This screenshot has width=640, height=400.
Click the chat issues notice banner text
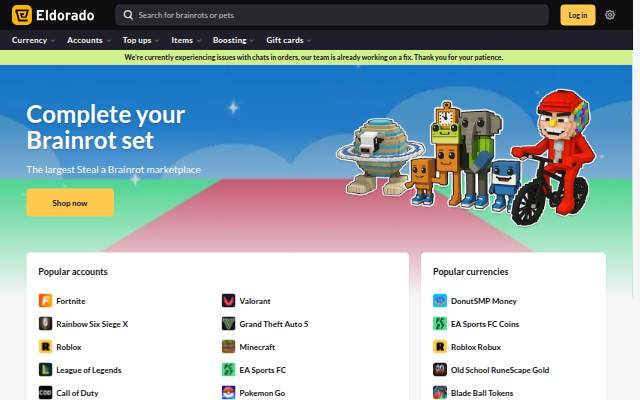(x=313, y=57)
